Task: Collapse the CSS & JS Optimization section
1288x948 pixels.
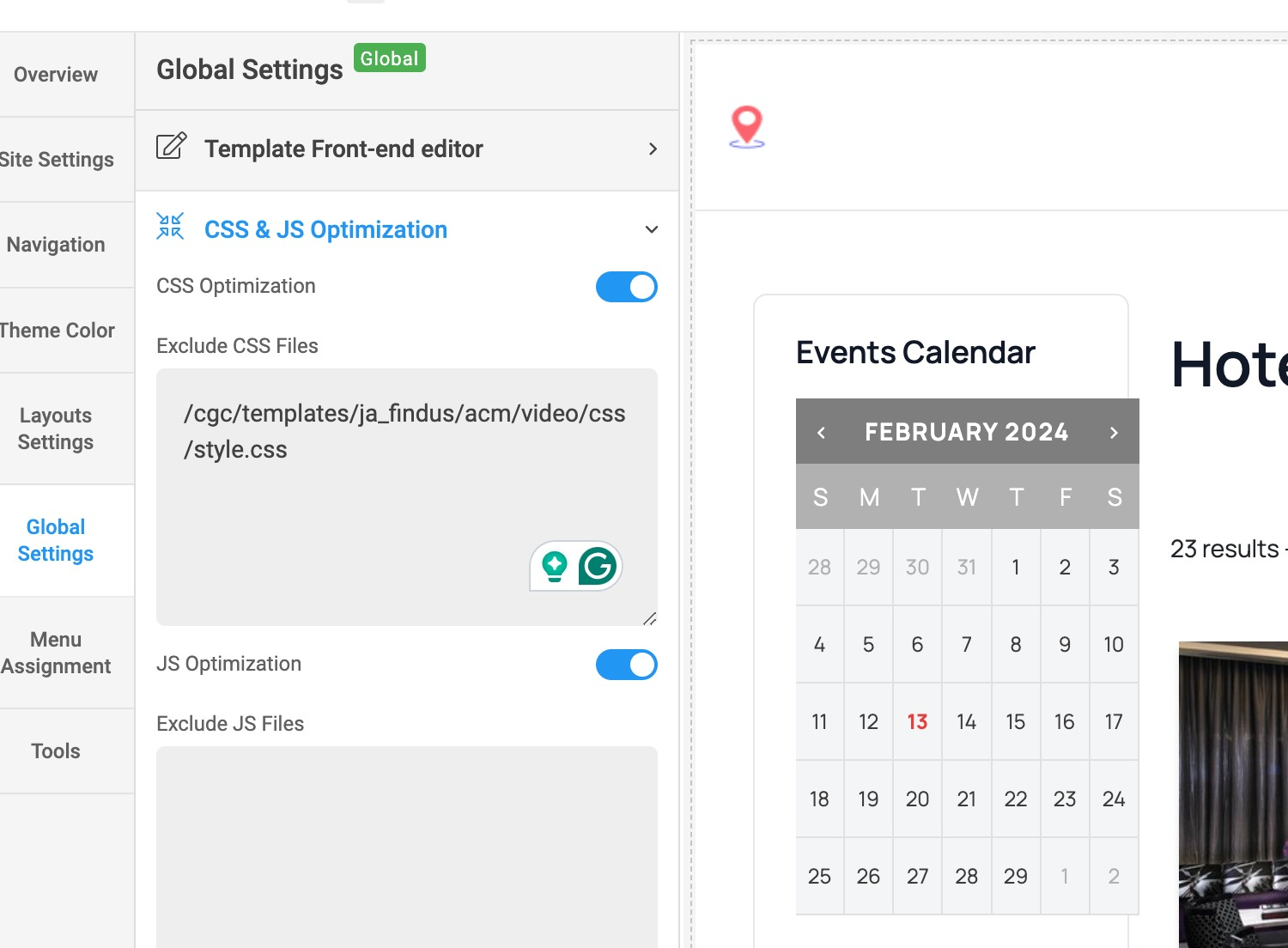Action: pos(652,229)
